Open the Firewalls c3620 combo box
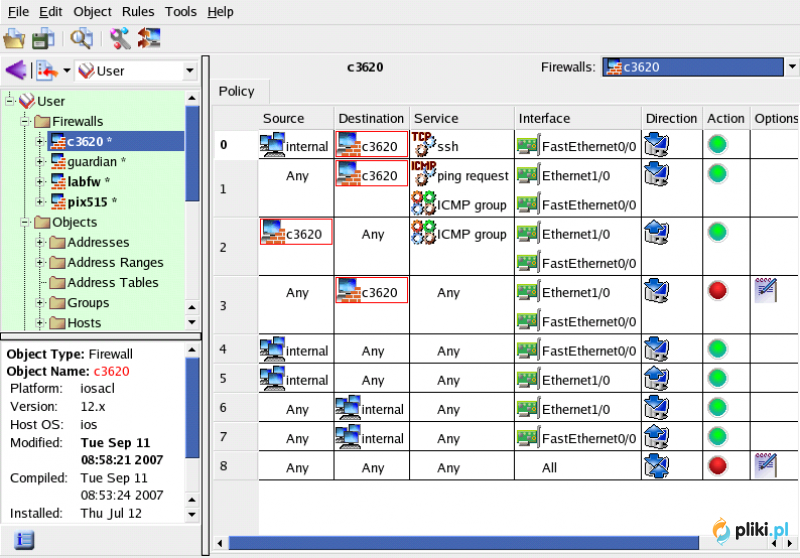 coord(699,67)
